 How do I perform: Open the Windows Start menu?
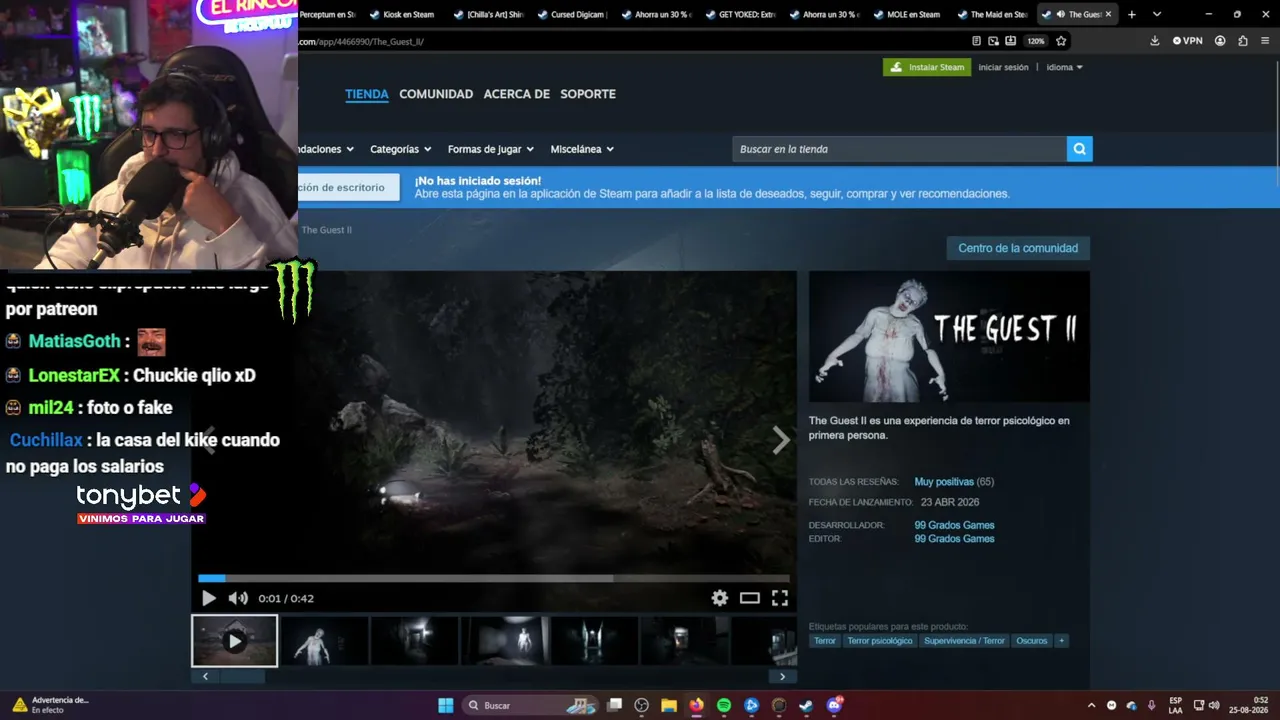click(x=446, y=705)
